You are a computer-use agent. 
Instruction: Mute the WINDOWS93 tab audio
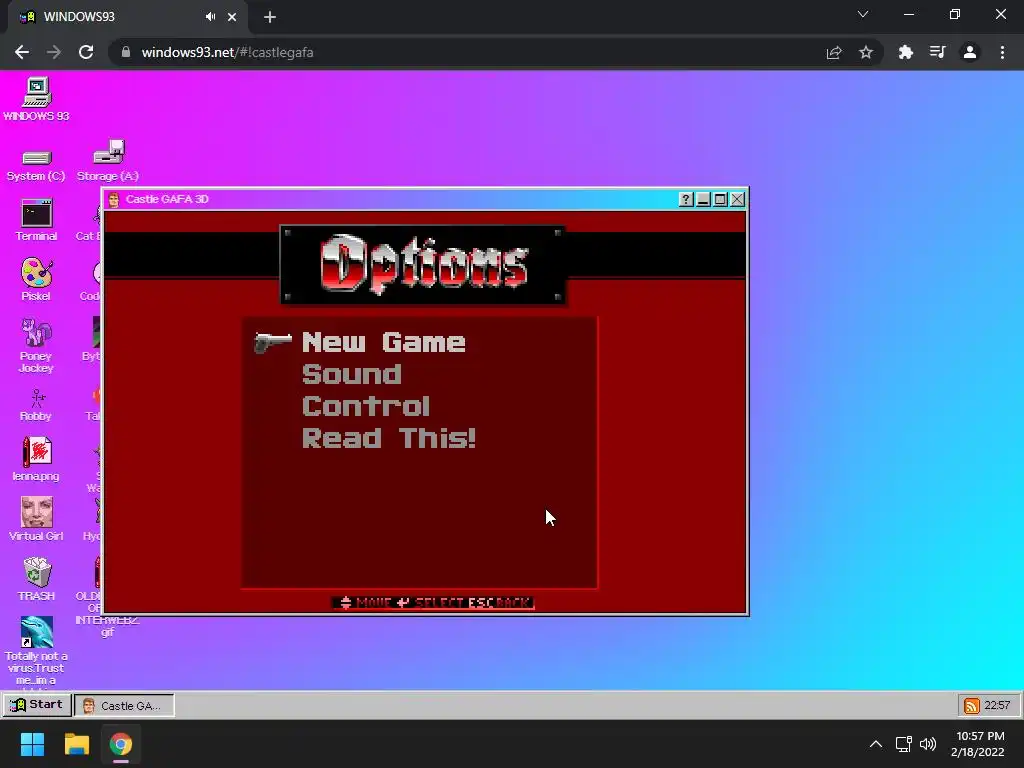click(210, 17)
